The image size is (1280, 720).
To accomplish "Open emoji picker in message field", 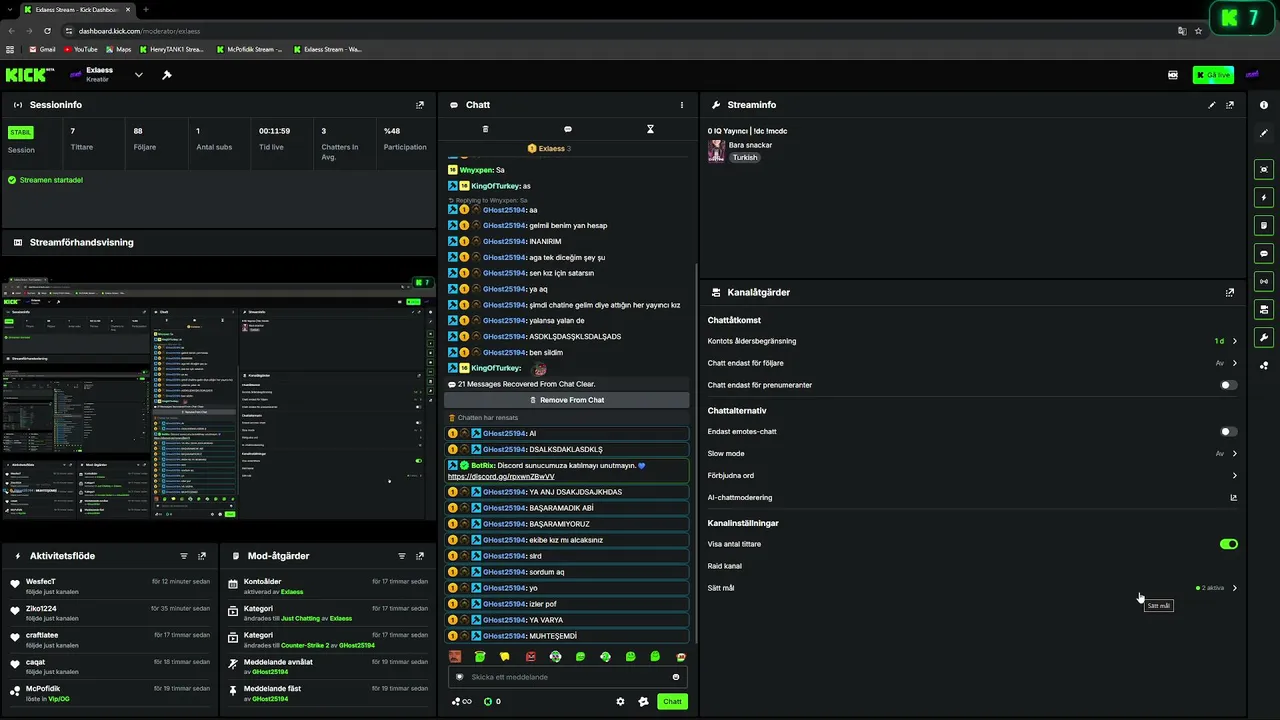I will pos(676,677).
